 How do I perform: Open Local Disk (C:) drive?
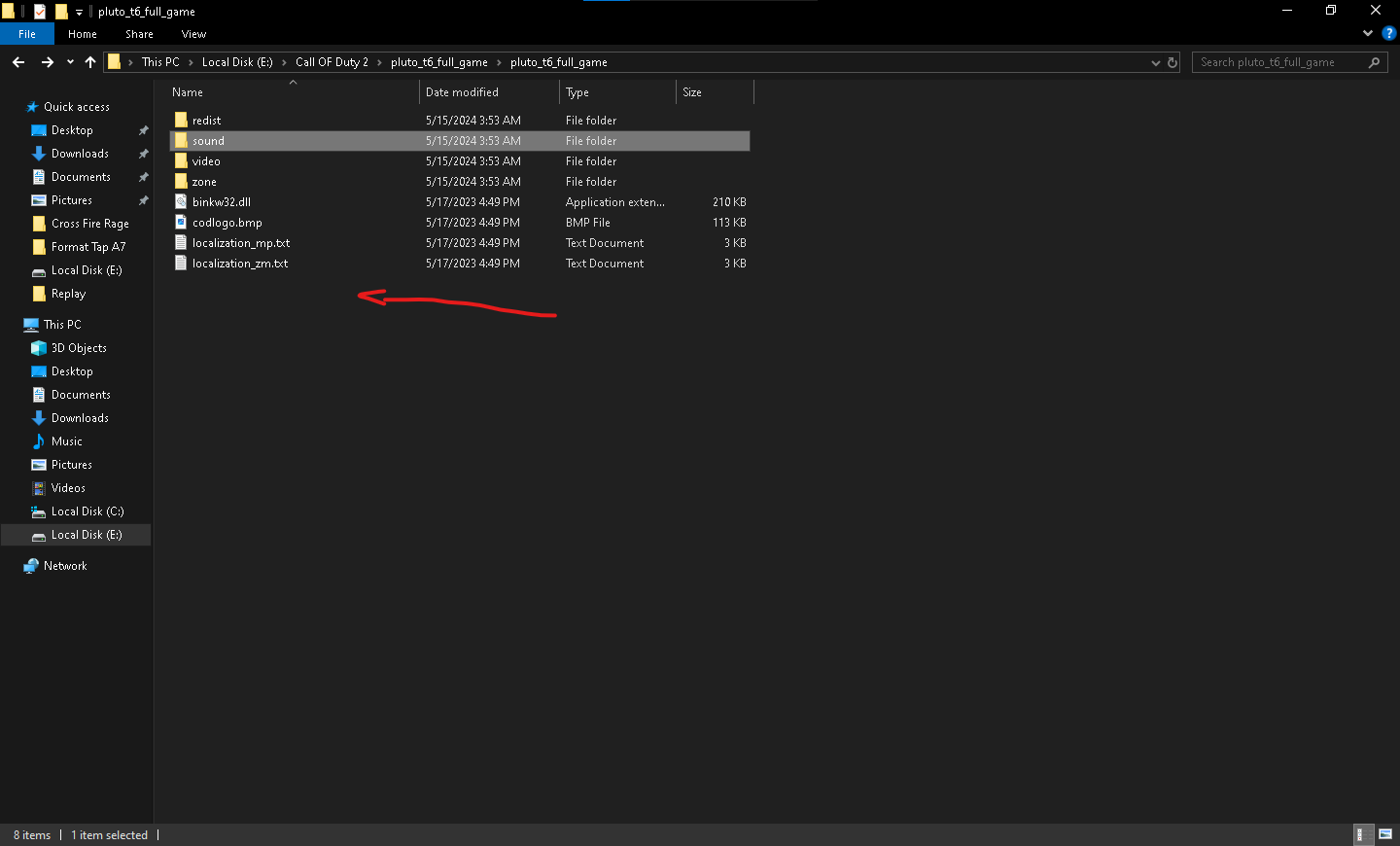(87, 511)
